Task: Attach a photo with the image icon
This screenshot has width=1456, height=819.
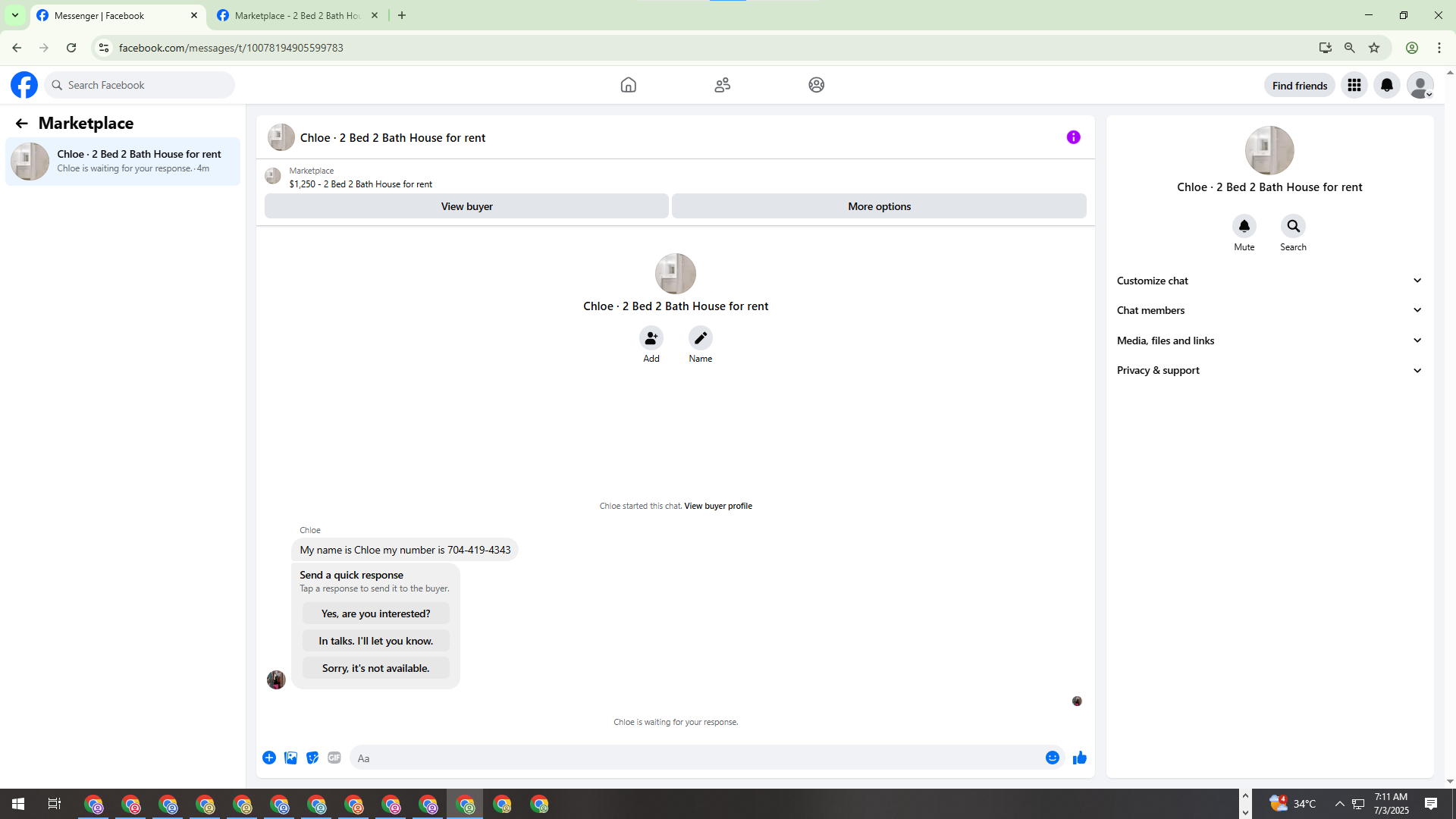Action: (x=290, y=758)
